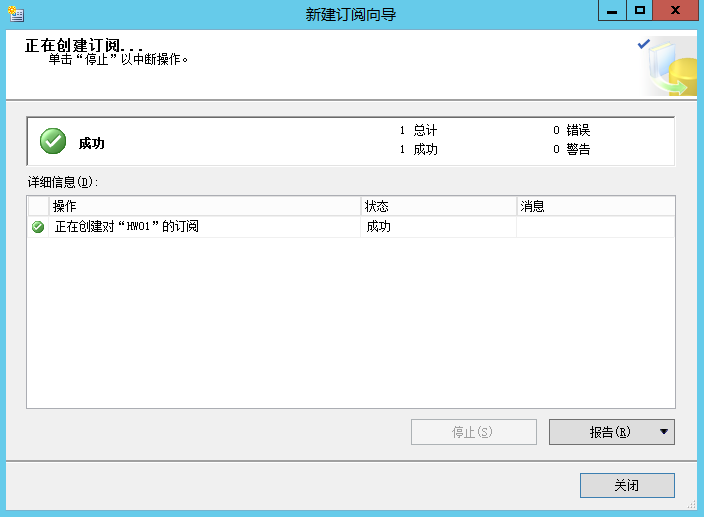Image resolution: width=704 pixels, height=517 pixels.
Task: Click the "0 警告" summary count
Action: (x=572, y=149)
